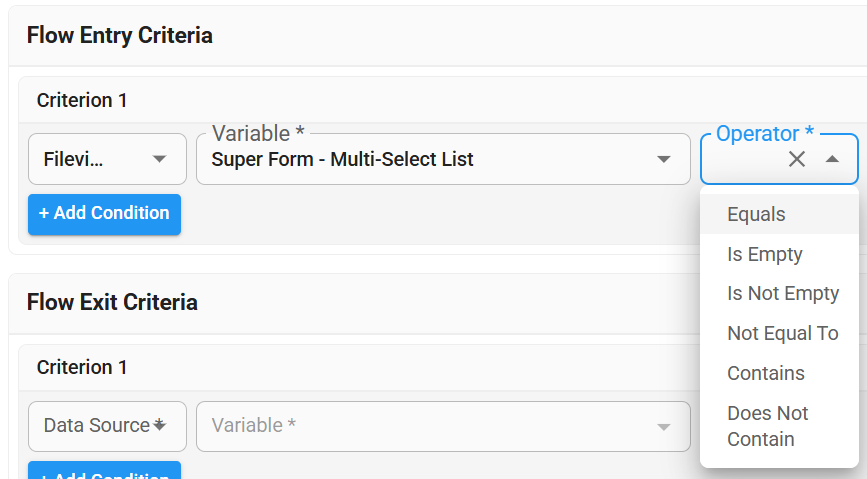Select Not Equal To in the operator list

click(x=782, y=333)
